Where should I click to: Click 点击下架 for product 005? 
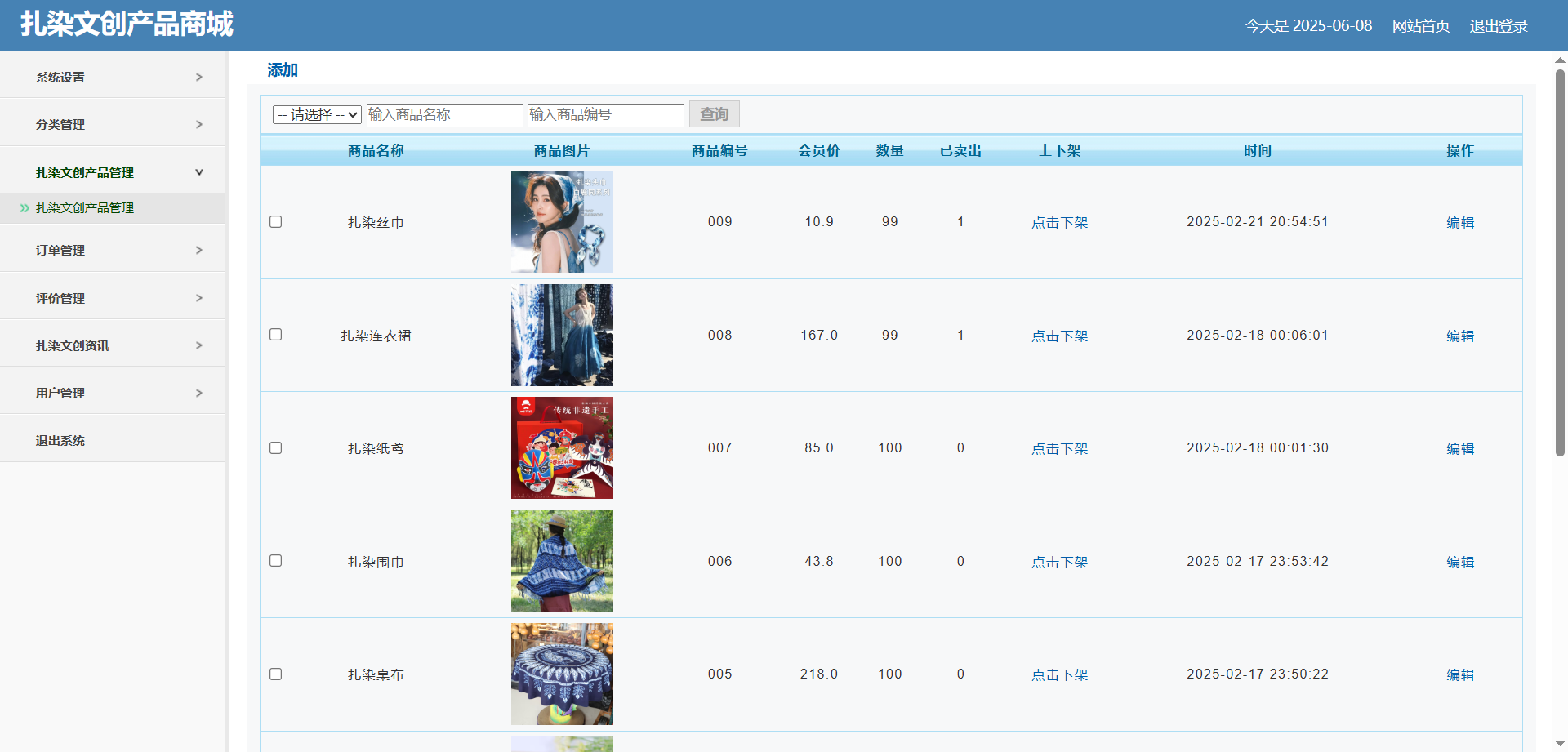point(1060,674)
